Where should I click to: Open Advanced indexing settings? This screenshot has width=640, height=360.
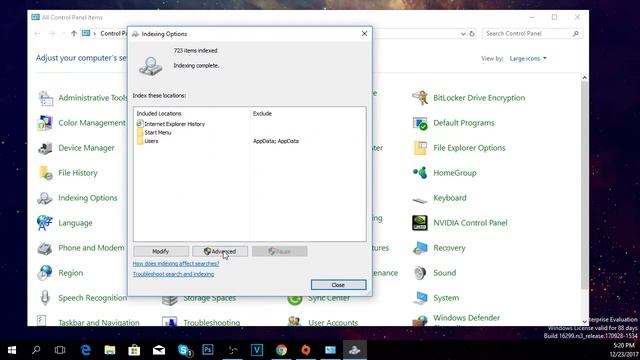[220, 251]
